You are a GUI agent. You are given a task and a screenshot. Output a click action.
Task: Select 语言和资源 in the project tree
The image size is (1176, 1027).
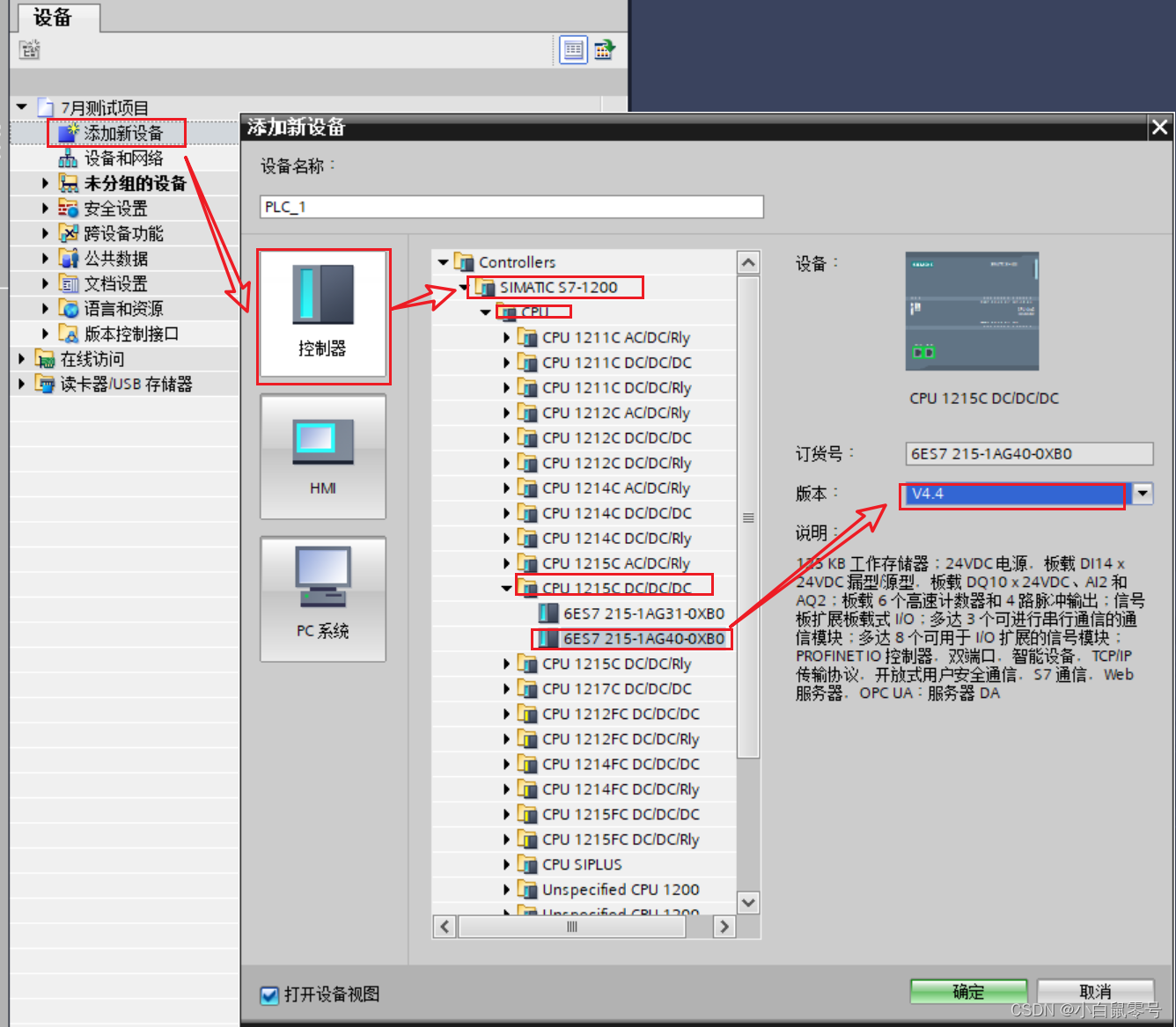click(123, 309)
